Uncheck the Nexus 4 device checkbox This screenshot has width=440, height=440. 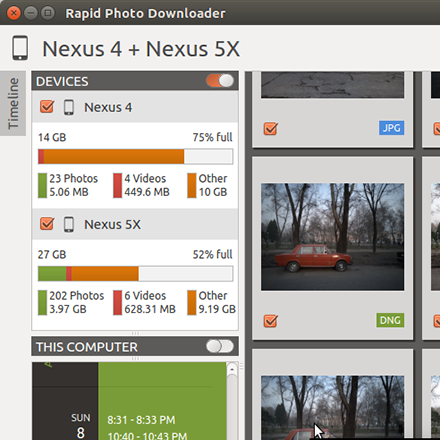coord(47,107)
